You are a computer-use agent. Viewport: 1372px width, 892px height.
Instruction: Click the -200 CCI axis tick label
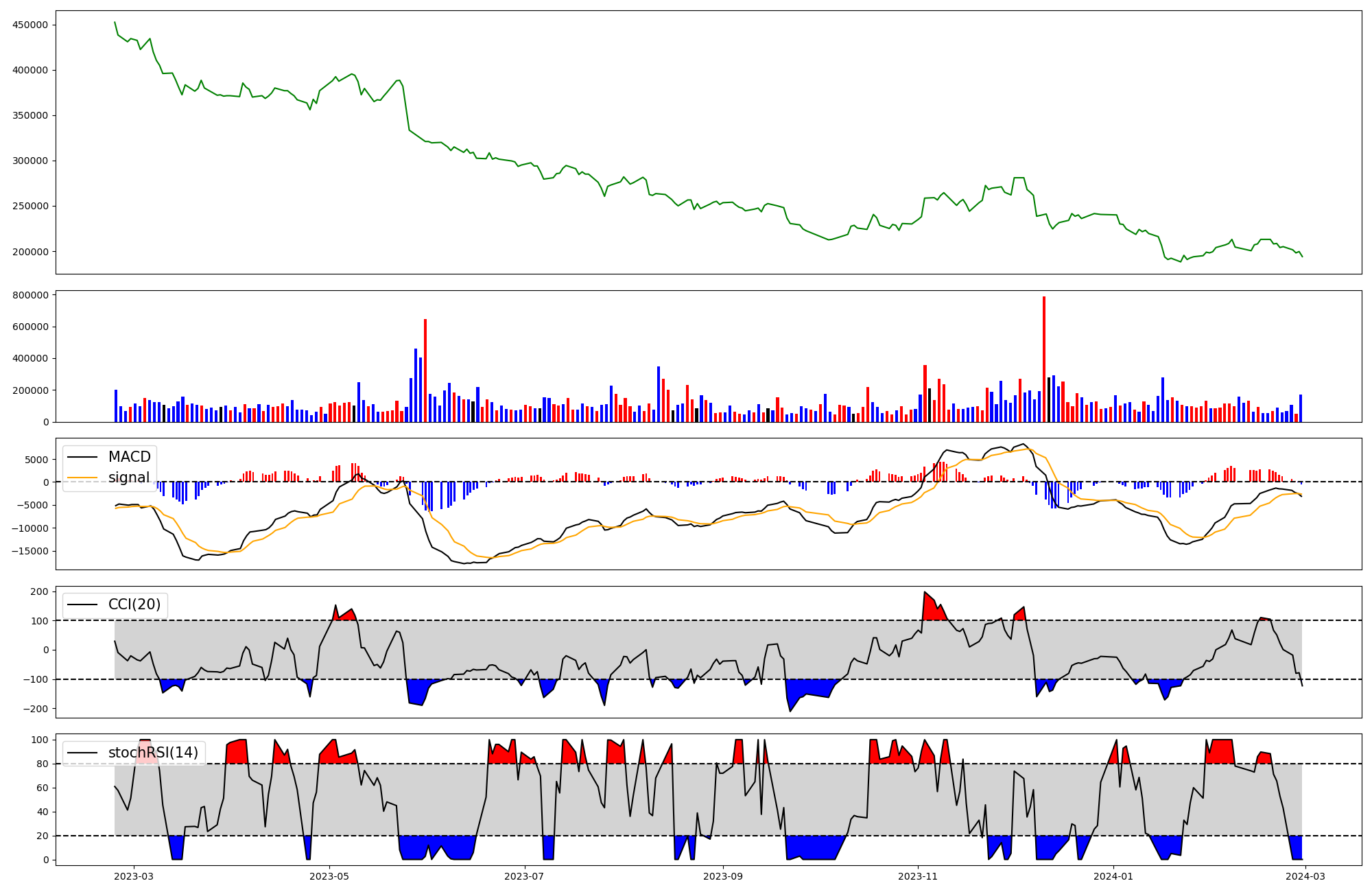pyautogui.click(x=37, y=709)
